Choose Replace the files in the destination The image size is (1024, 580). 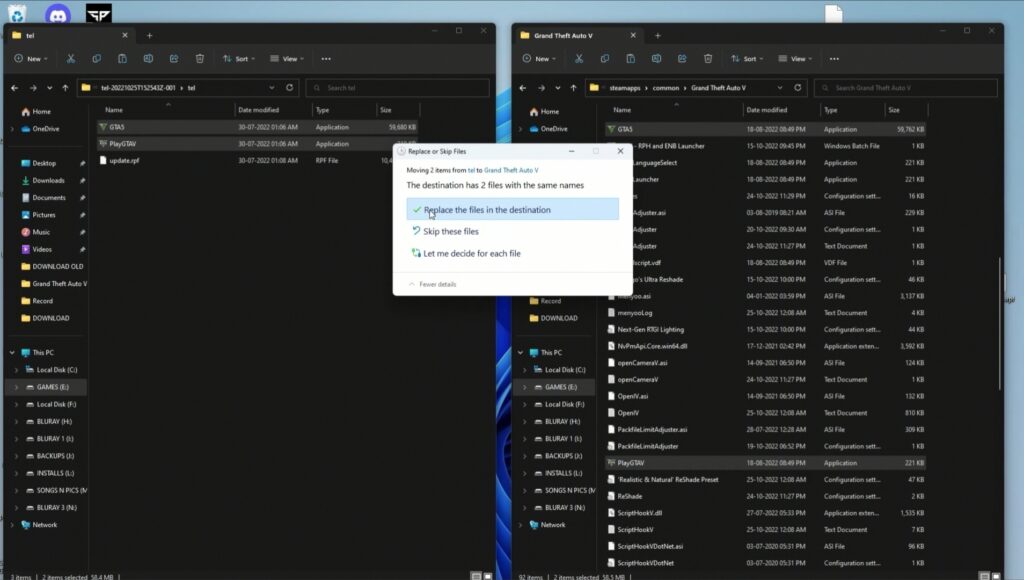513,210
